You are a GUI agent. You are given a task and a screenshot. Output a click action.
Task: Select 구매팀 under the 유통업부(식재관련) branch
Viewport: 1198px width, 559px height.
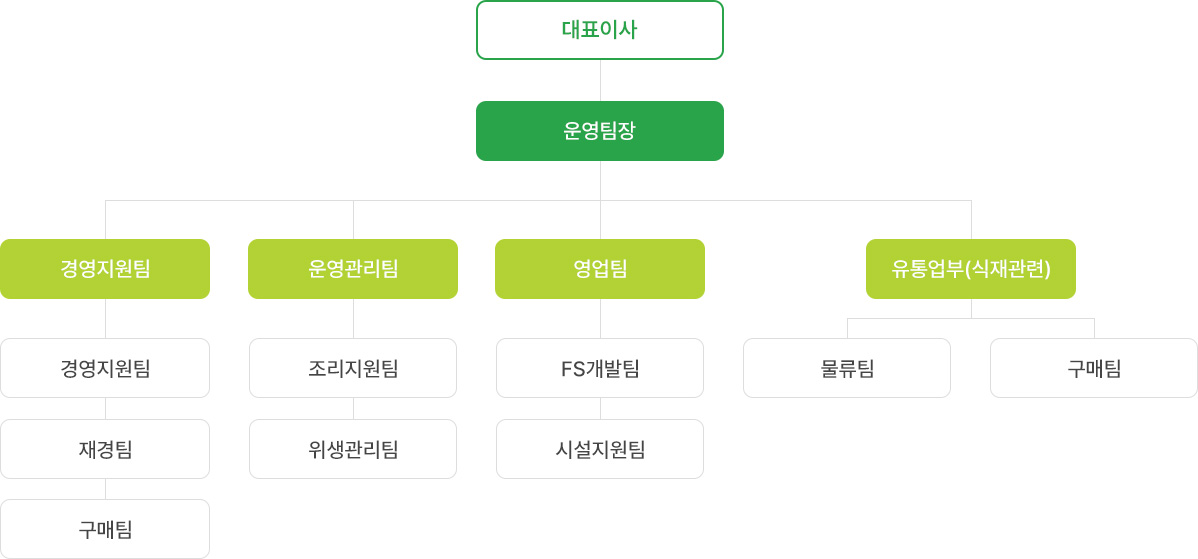1094,368
